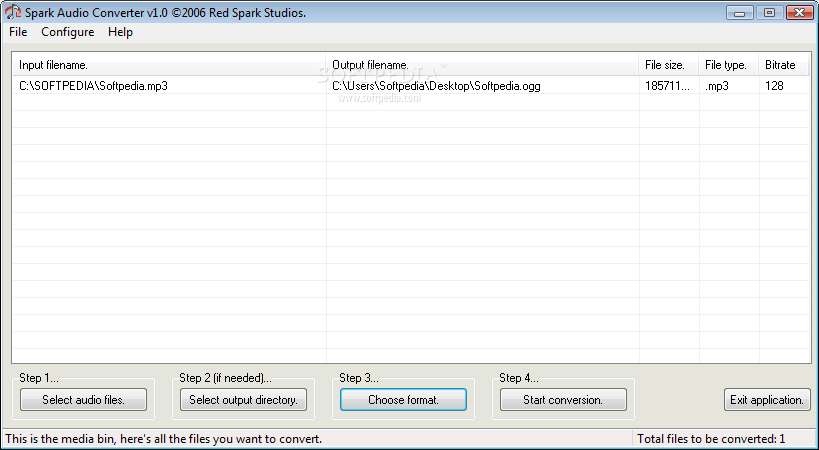Start conversion with the Step 4 button
Viewport: 819px width, 450px height.
coord(563,400)
